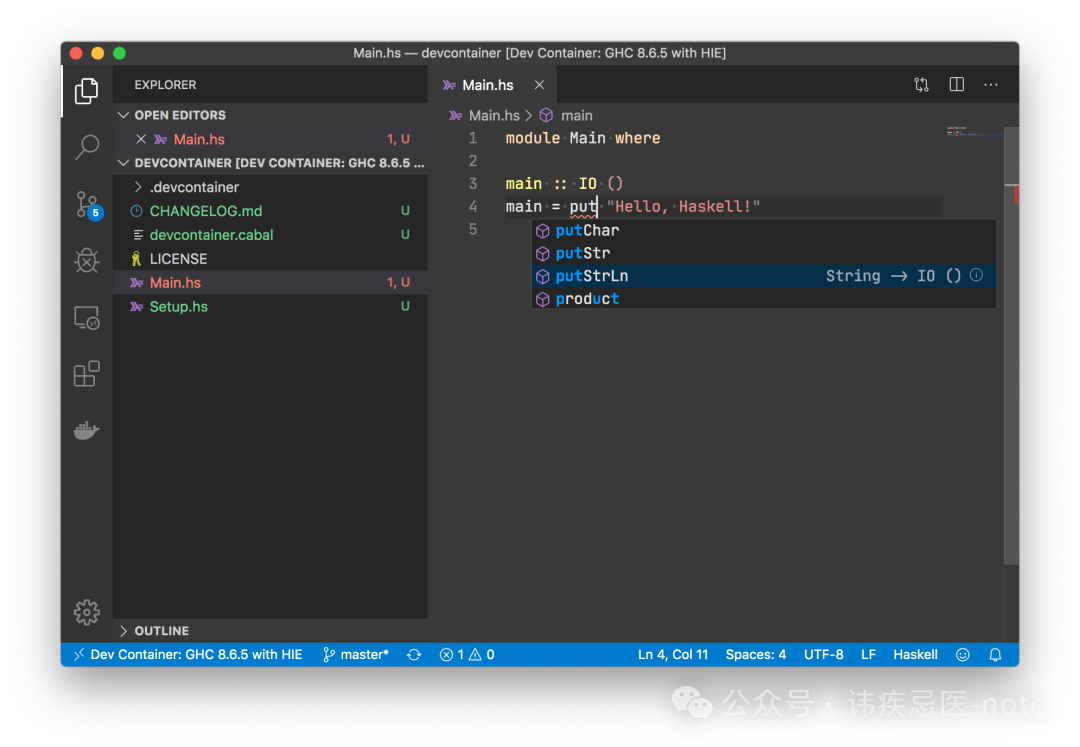Open the Debug view bug icon
1080x747 pixels.
[87, 261]
